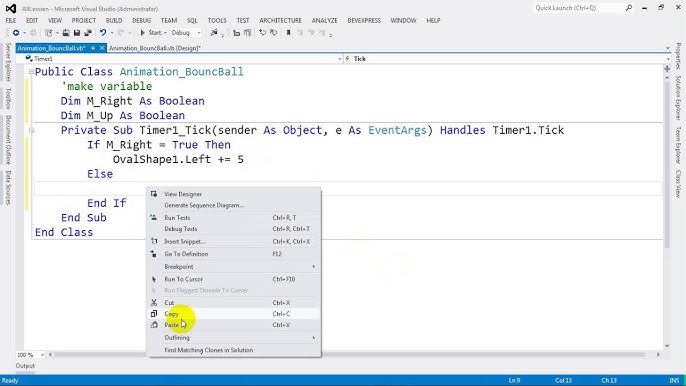This screenshot has height=386, width=686.
Task: Open the ARCHITECTURE menu
Action: coord(280,21)
